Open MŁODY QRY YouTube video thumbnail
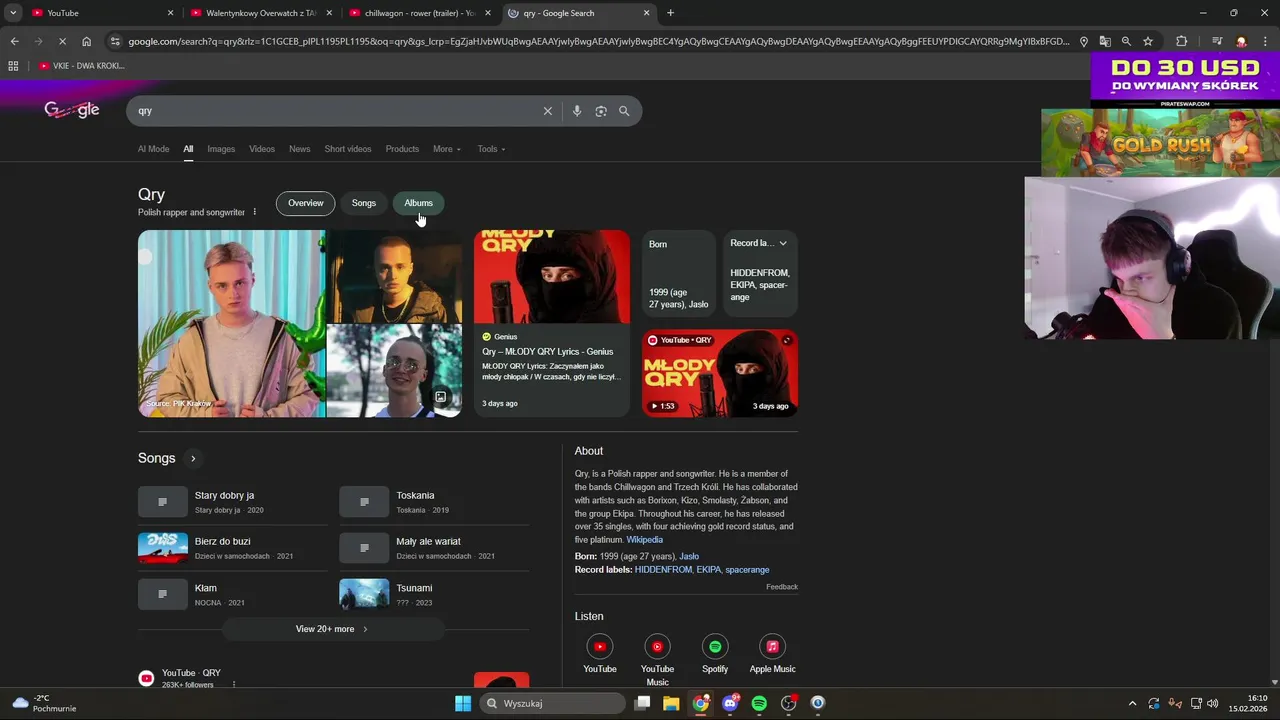The width and height of the screenshot is (1280, 720). [x=720, y=373]
